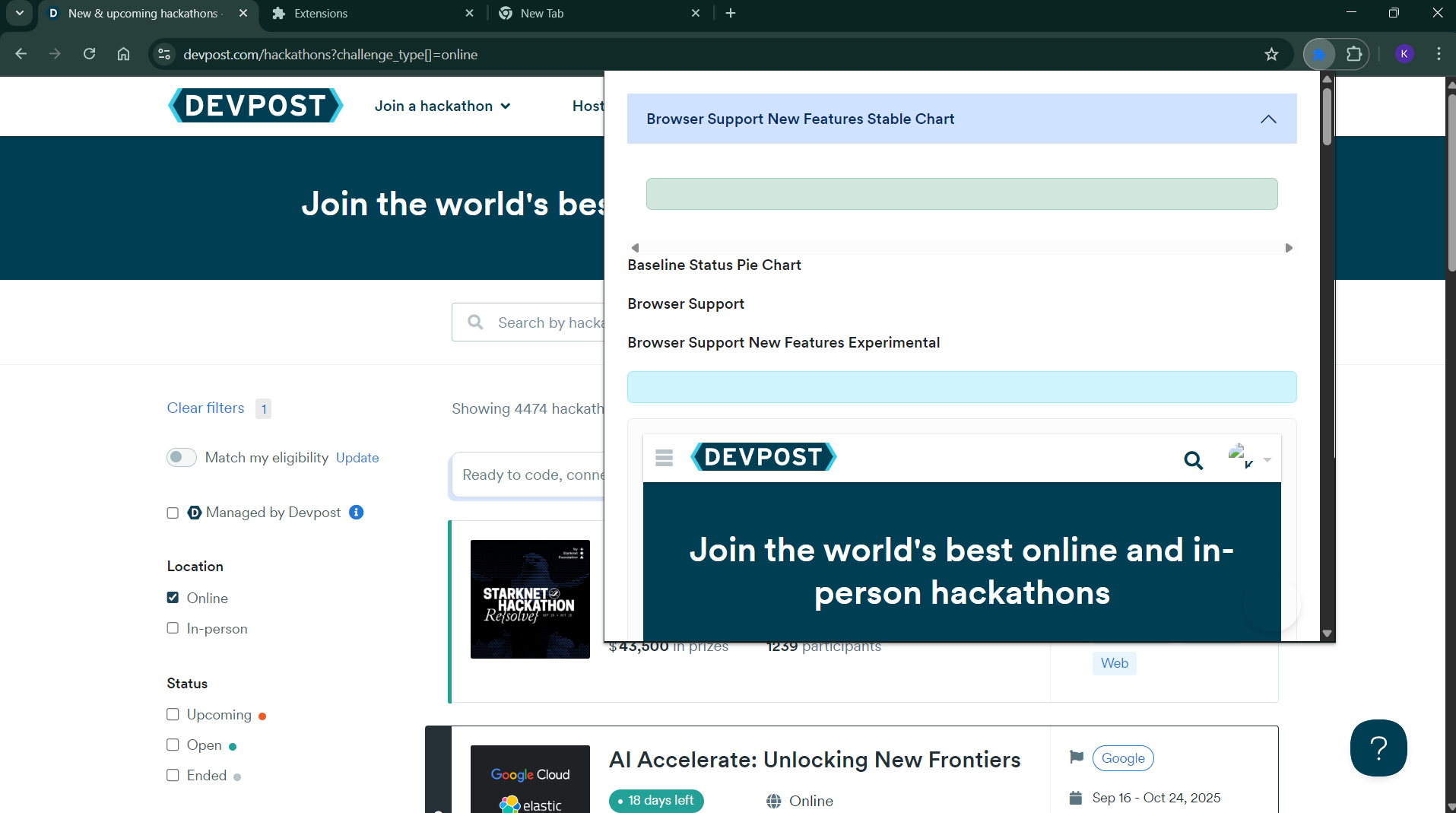Click the page scrollbar down arrow
Viewport: 1456px width, 813px height.
point(1450,806)
